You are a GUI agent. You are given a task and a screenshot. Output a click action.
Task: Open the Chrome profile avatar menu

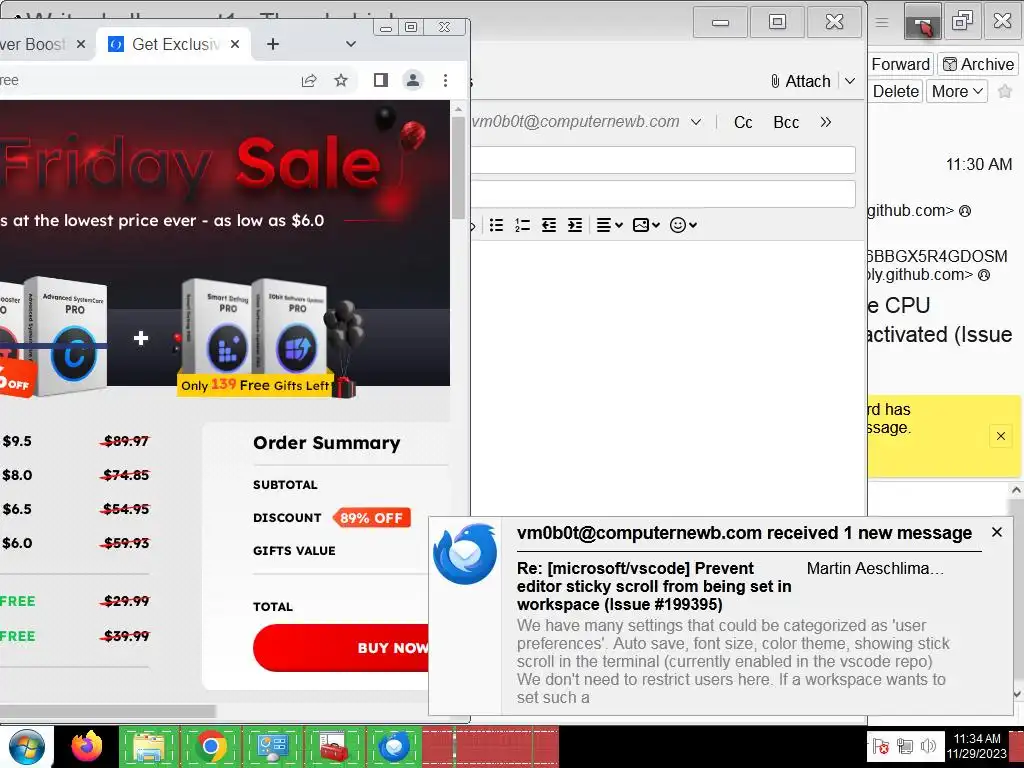(x=413, y=80)
